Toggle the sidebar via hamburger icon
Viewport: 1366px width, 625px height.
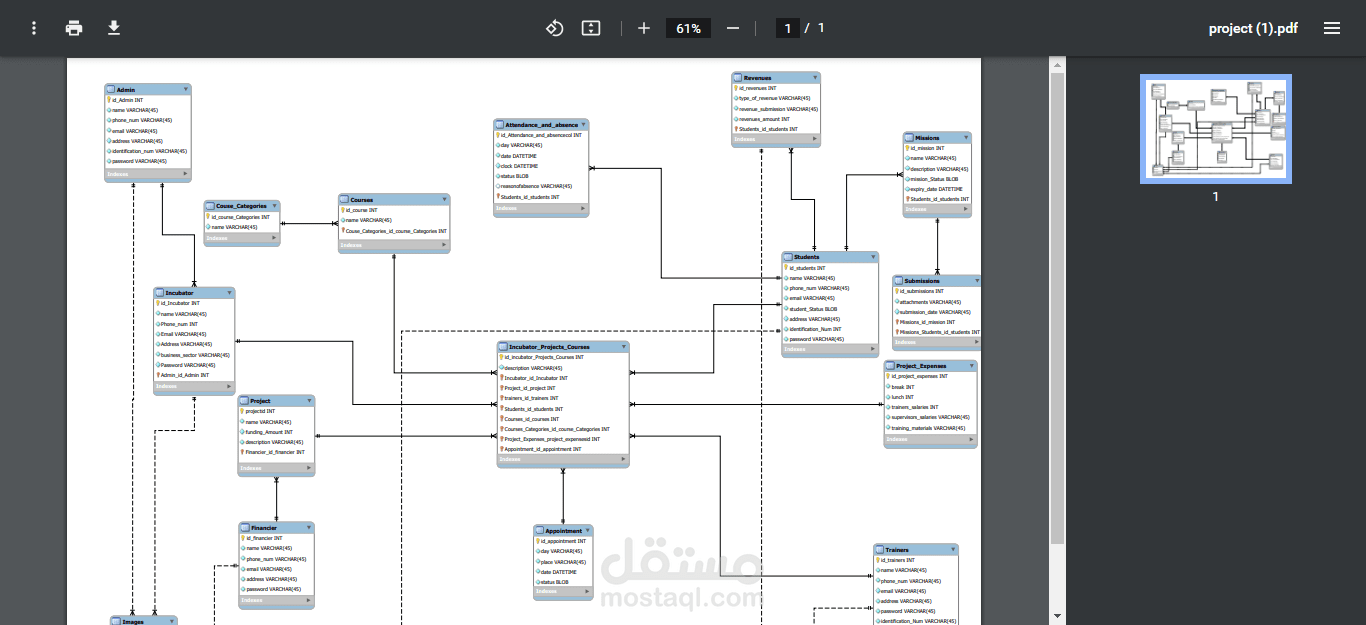tap(1332, 28)
